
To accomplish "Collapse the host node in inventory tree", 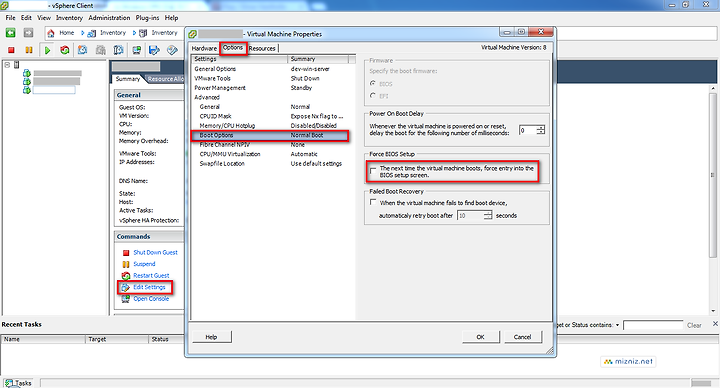I will (7, 65).
